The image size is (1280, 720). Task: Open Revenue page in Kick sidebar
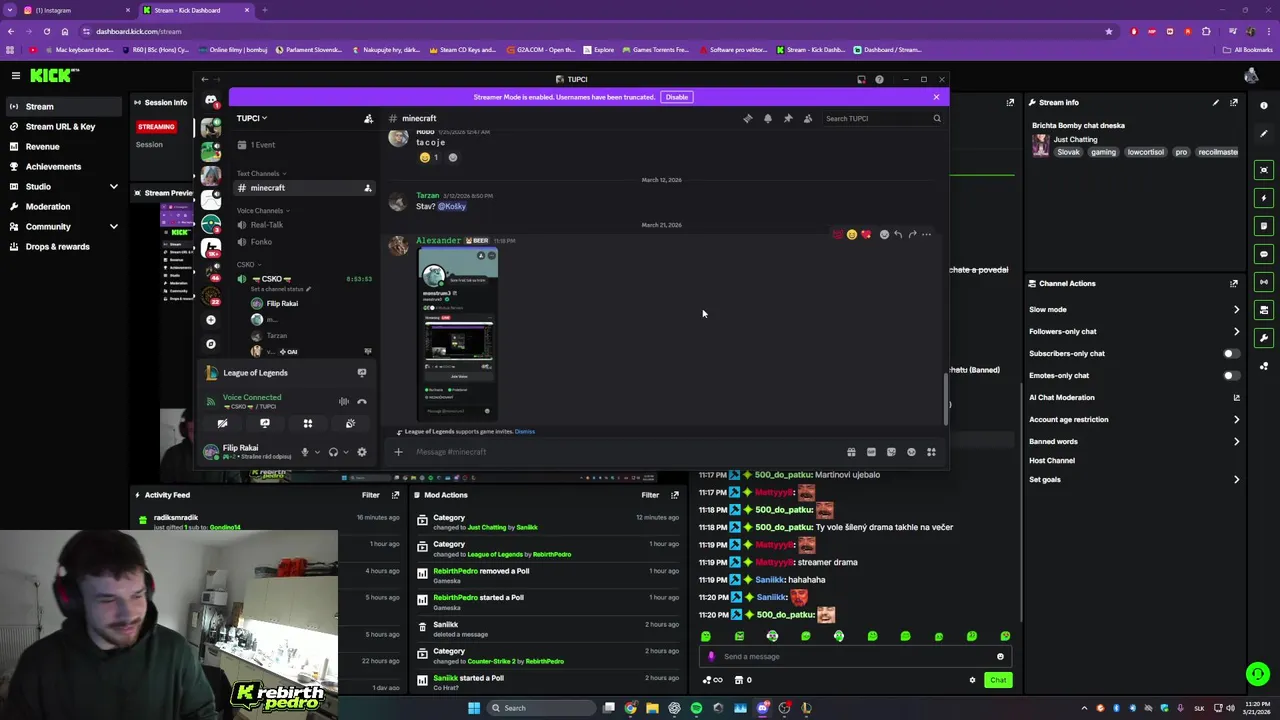pos(63,146)
